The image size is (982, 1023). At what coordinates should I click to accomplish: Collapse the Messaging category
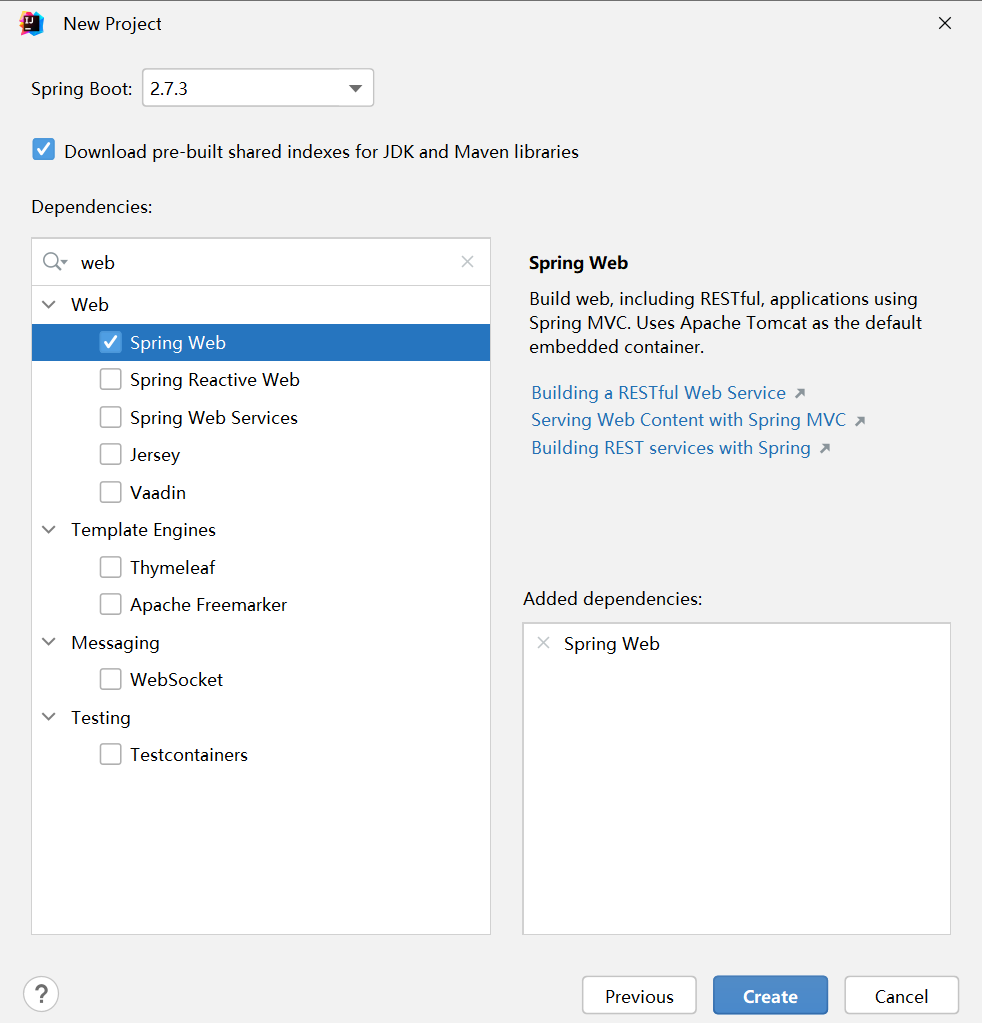point(49,642)
